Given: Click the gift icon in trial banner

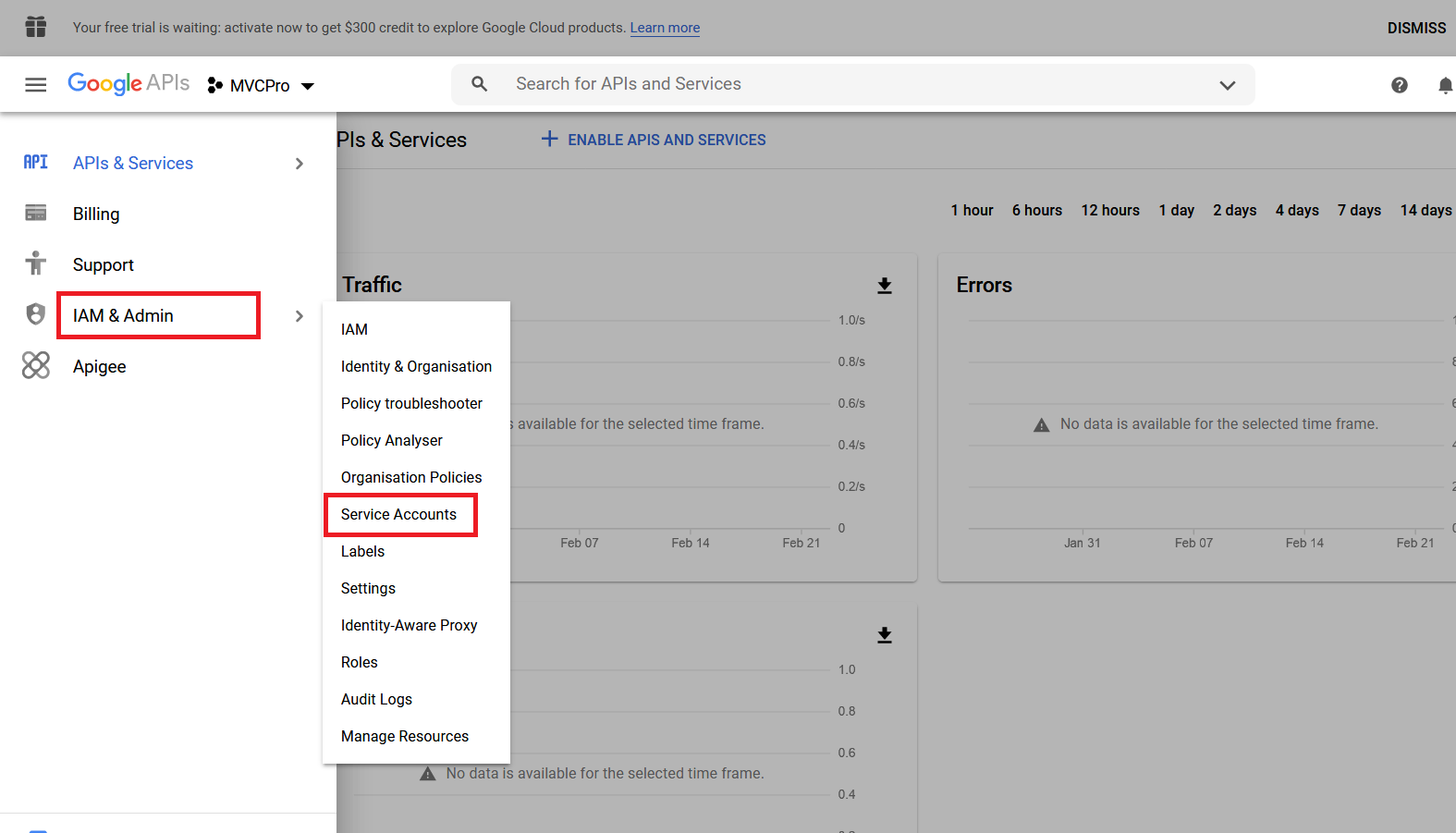Looking at the screenshot, I should [36, 27].
